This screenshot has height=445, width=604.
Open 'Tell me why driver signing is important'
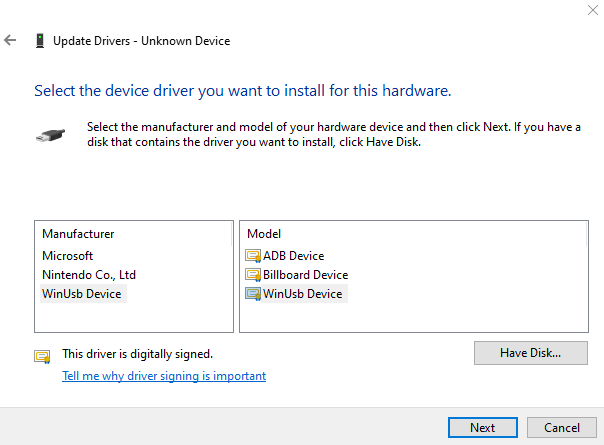click(x=164, y=376)
